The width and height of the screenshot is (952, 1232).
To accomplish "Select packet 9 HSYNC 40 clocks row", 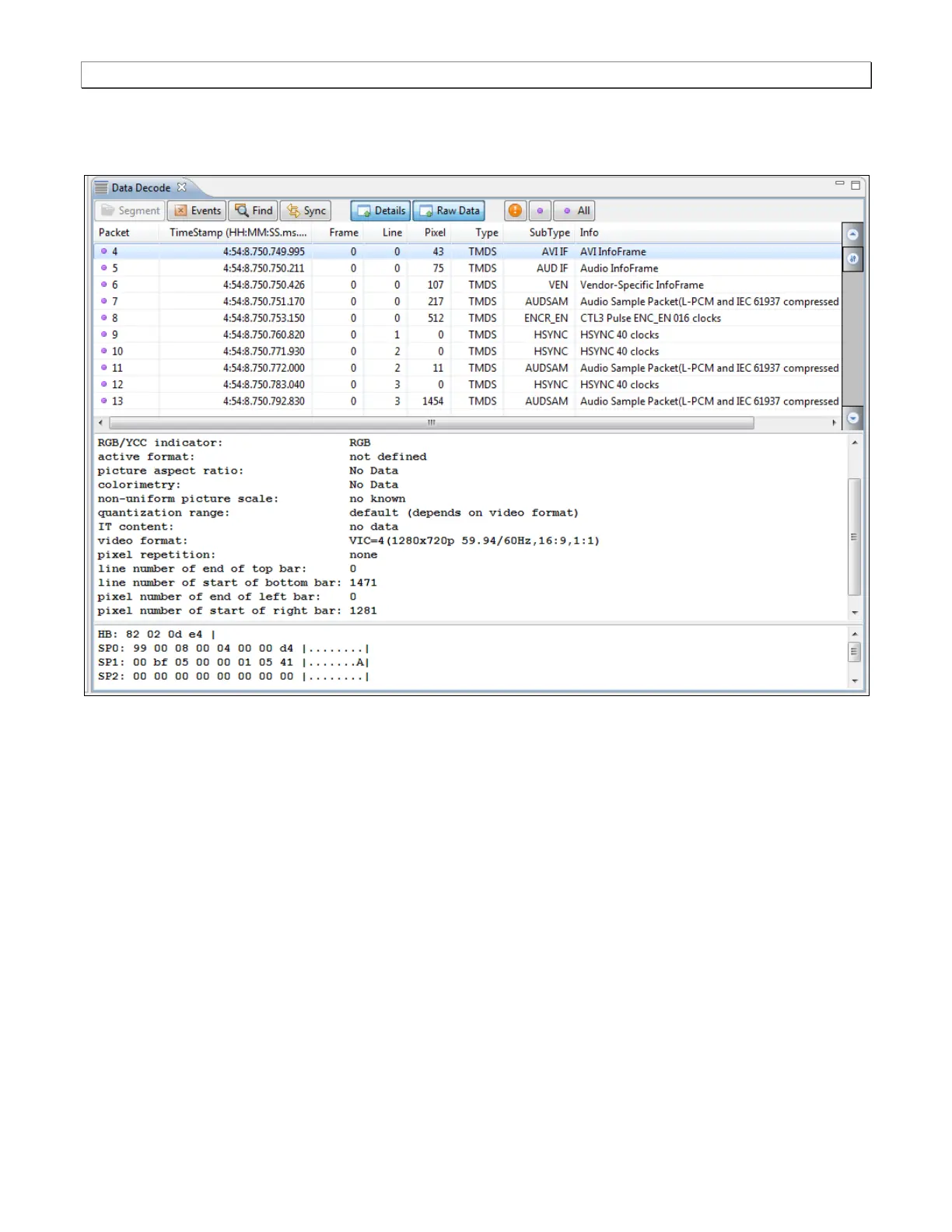I will (467, 334).
